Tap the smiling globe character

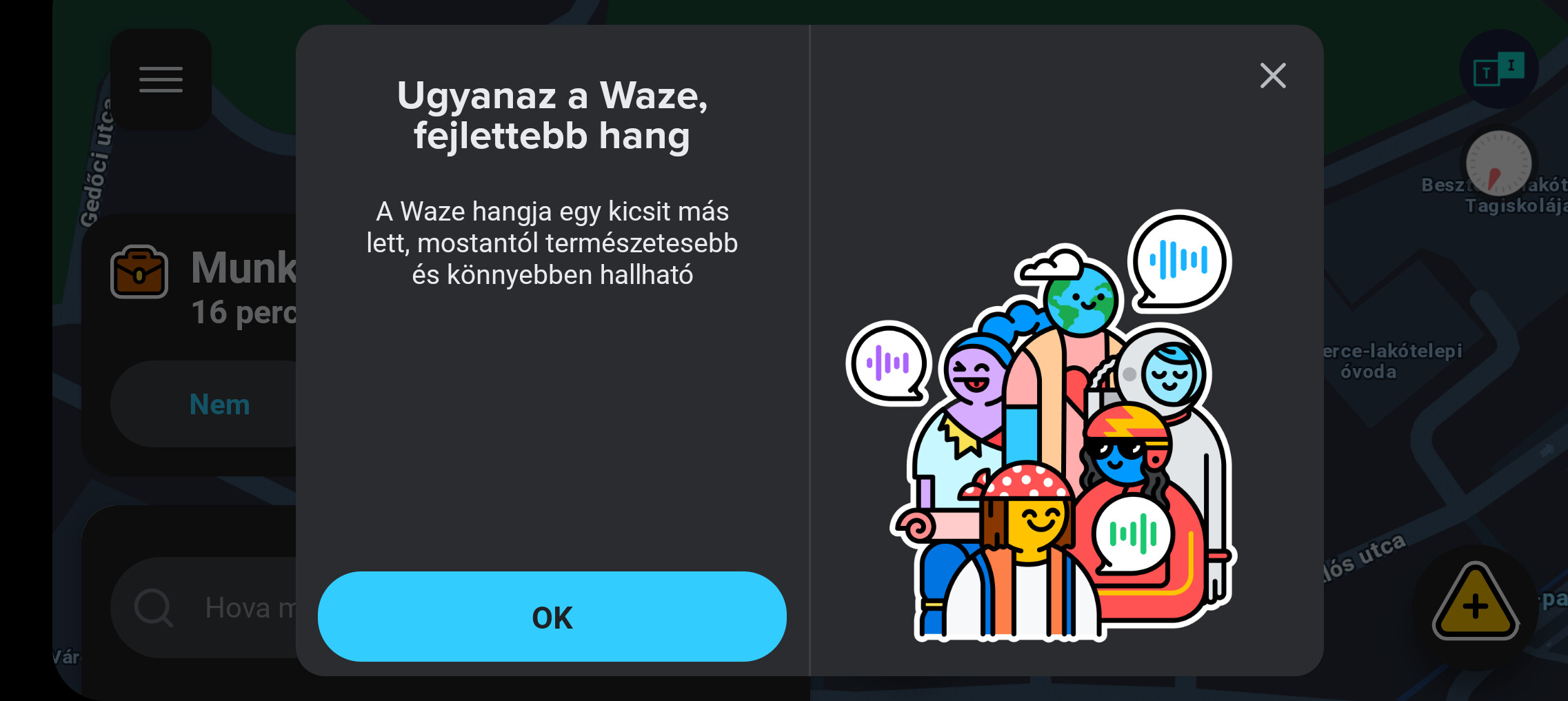[1080, 300]
